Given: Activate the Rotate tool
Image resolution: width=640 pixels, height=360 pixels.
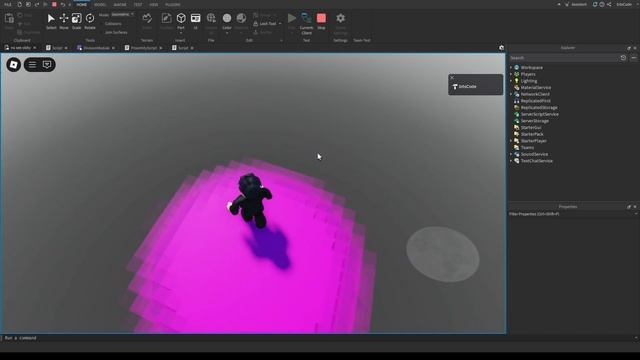Looking at the screenshot, I should pyautogui.click(x=90, y=18).
